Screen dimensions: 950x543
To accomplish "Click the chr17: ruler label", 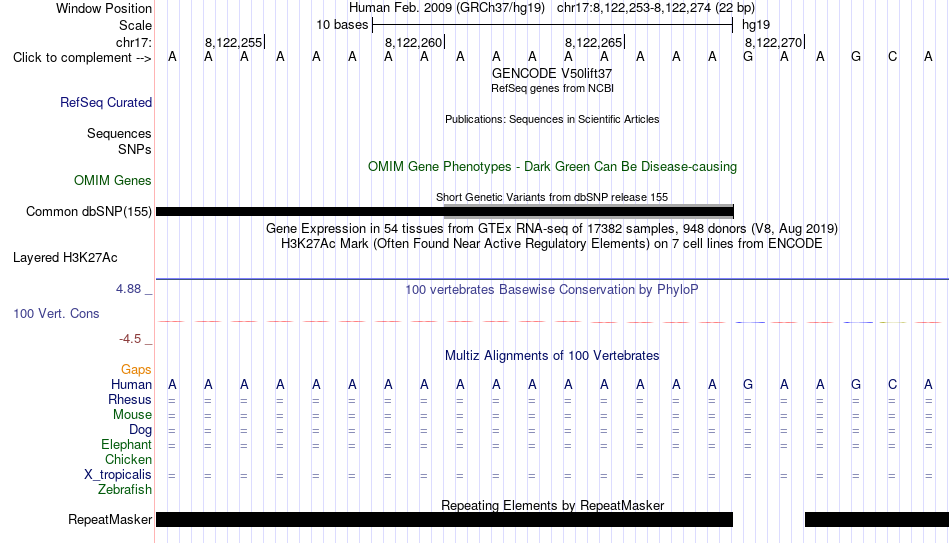I will point(134,42).
